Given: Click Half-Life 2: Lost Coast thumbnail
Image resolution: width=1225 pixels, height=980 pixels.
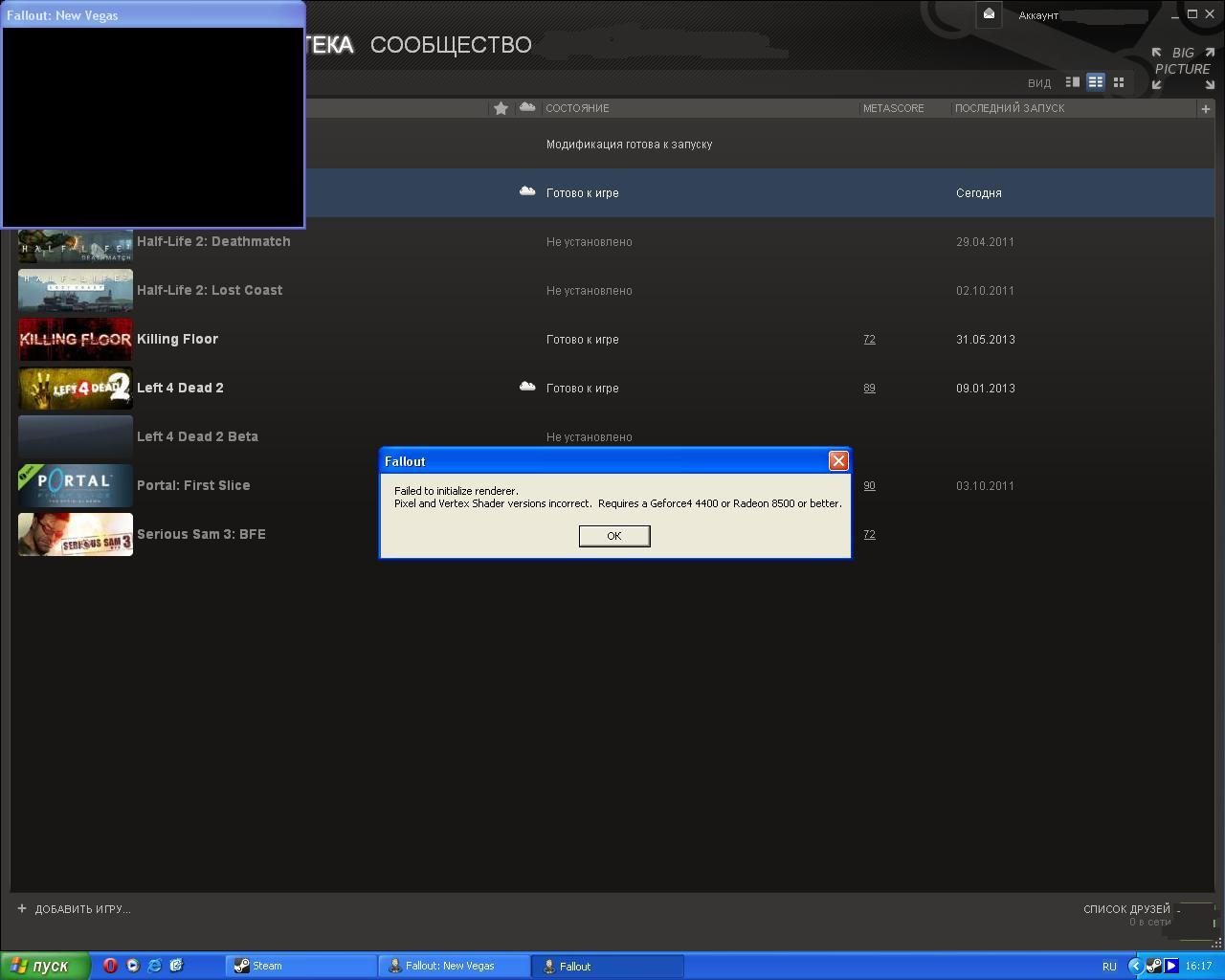Looking at the screenshot, I should tap(76, 290).
